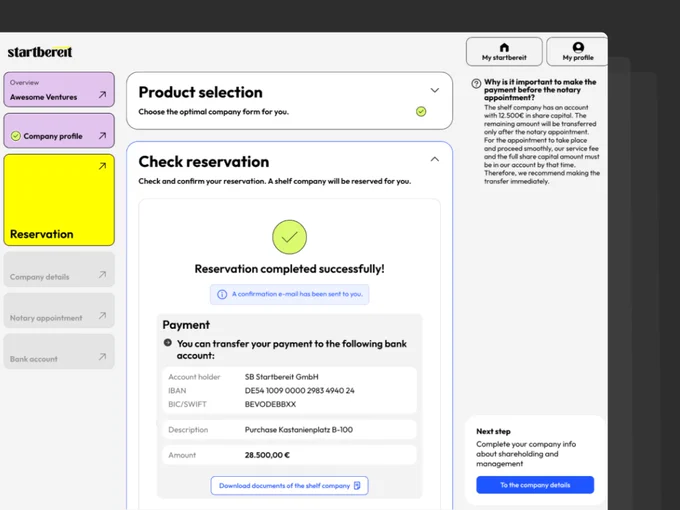This screenshot has width=680, height=510.
Task: Click question mark icon beside payment FAQ
Action: pyautogui.click(x=476, y=83)
